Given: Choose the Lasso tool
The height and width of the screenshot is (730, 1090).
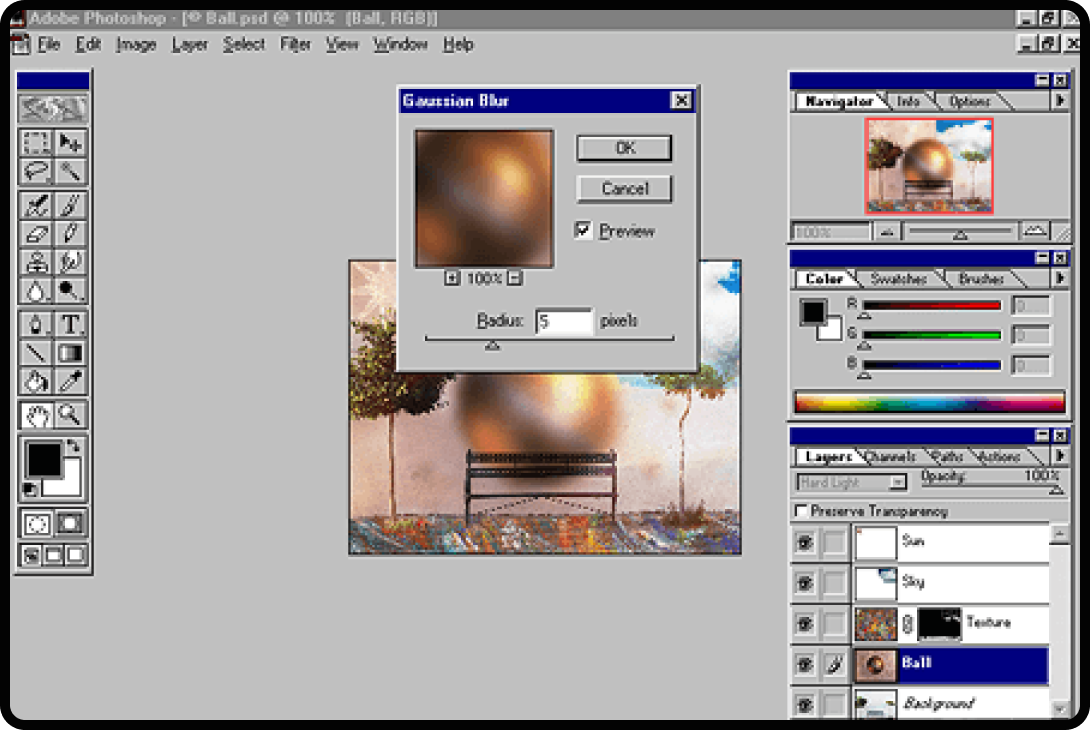Looking at the screenshot, I should point(37,171).
